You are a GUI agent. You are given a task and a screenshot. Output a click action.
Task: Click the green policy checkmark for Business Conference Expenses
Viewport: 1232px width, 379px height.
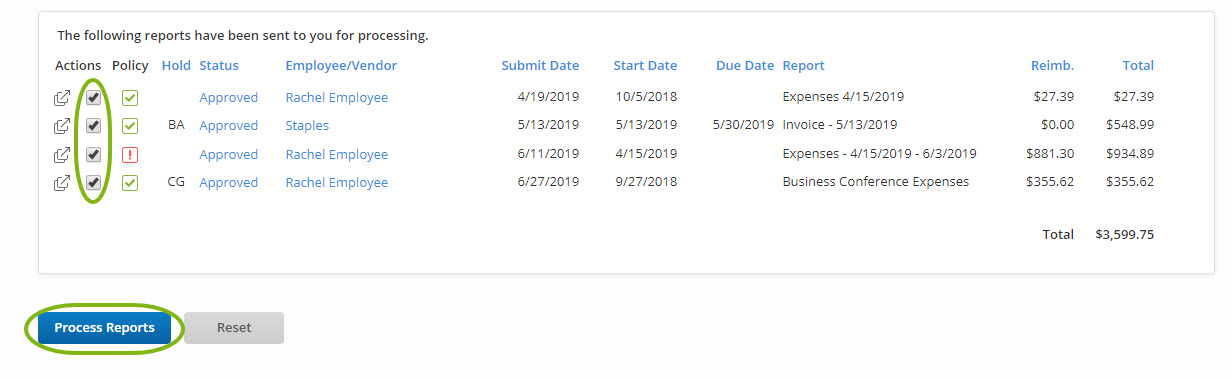(x=130, y=183)
